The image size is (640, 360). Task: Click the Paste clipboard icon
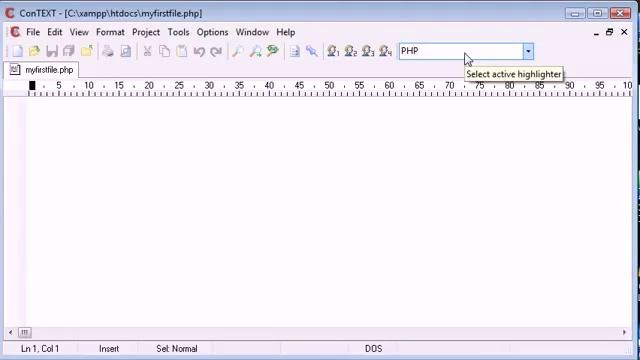click(x=182, y=51)
